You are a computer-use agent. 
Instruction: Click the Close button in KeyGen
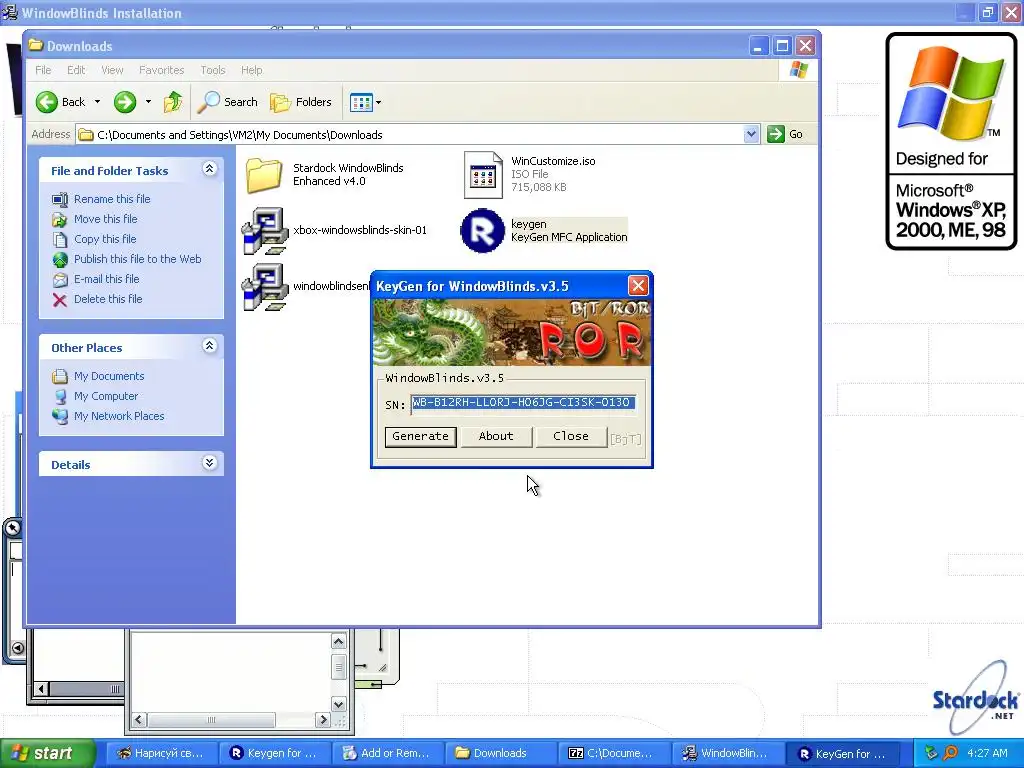coord(571,436)
